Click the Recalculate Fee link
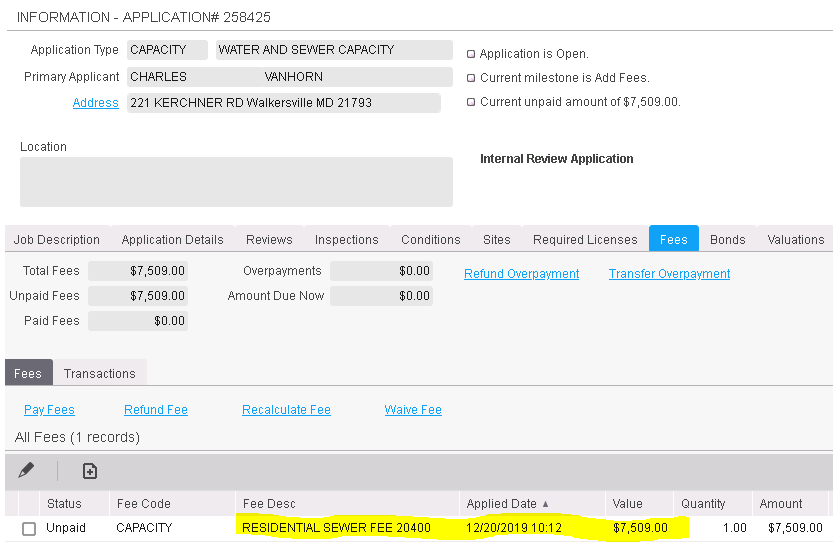 pyautogui.click(x=286, y=409)
